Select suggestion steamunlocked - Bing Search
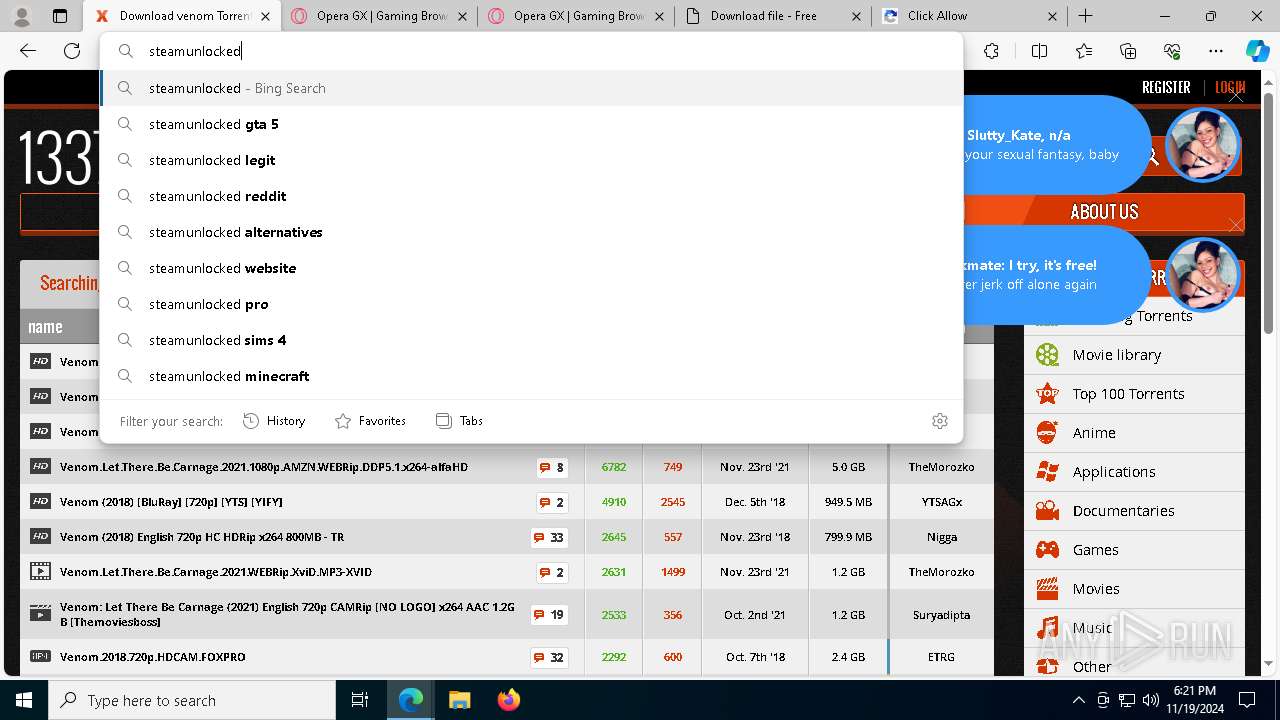Image resolution: width=1280 pixels, height=720 pixels. click(x=531, y=88)
